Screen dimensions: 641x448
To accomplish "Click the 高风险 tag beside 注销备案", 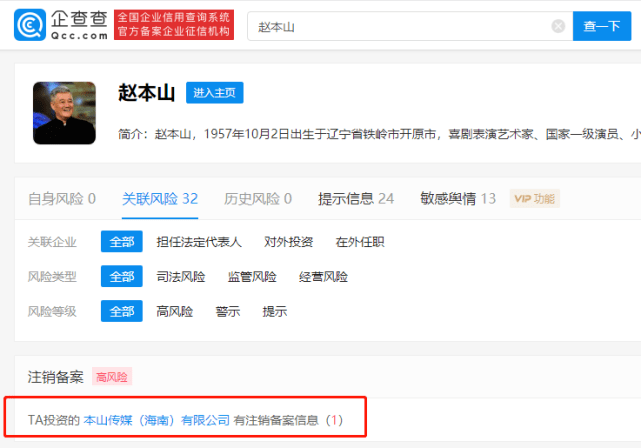I will 112,377.
